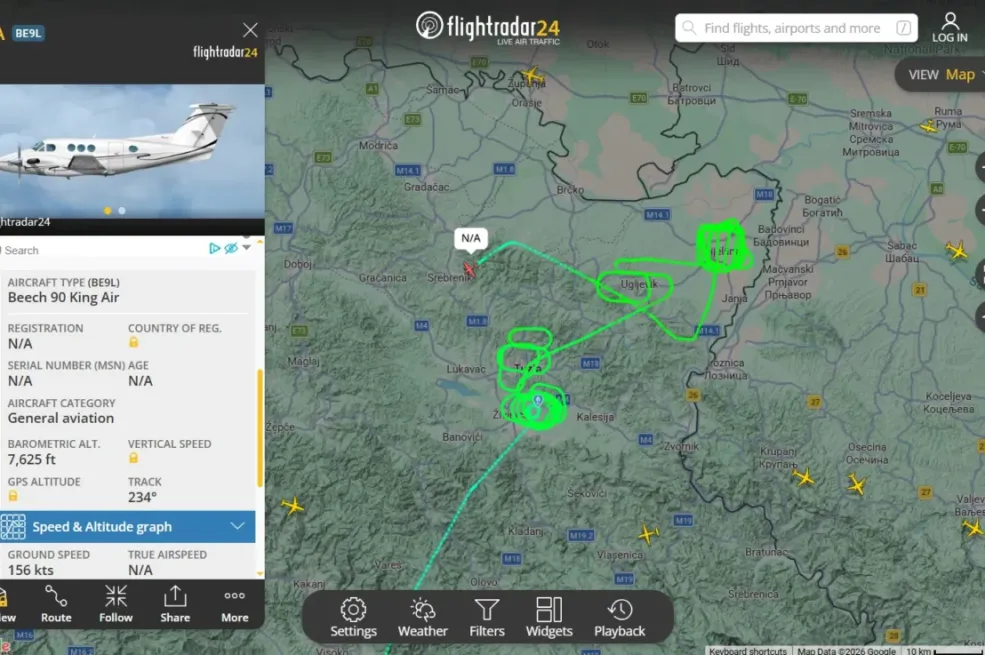Open the Settings gear in bottom toolbar
Viewport: 985px width, 655px height.
(353, 617)
